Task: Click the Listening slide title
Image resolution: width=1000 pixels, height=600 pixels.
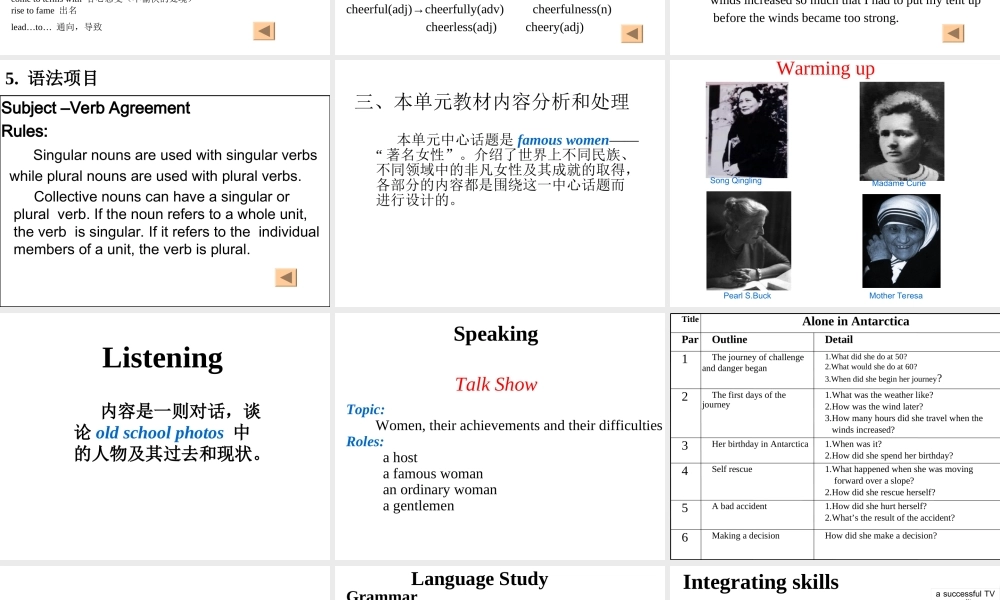Action: click(163, 358)
